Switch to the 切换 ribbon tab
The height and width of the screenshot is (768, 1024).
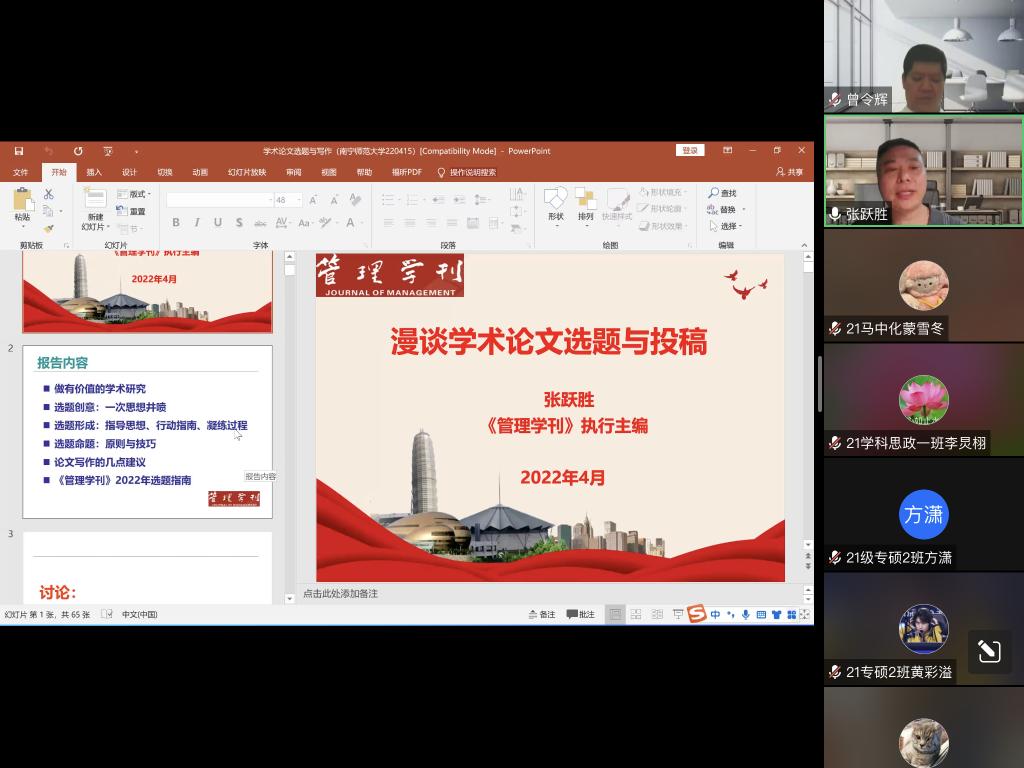coord(165,172)
